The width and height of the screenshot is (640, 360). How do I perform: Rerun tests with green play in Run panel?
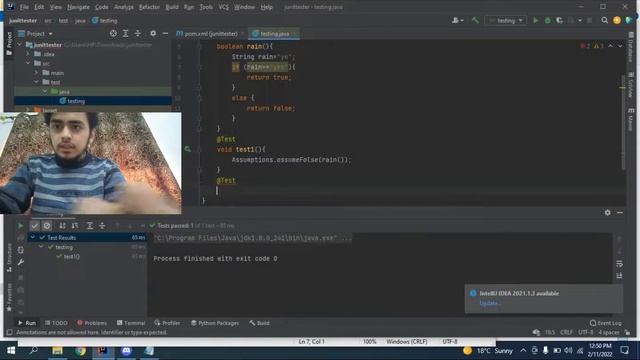point(20,226)
